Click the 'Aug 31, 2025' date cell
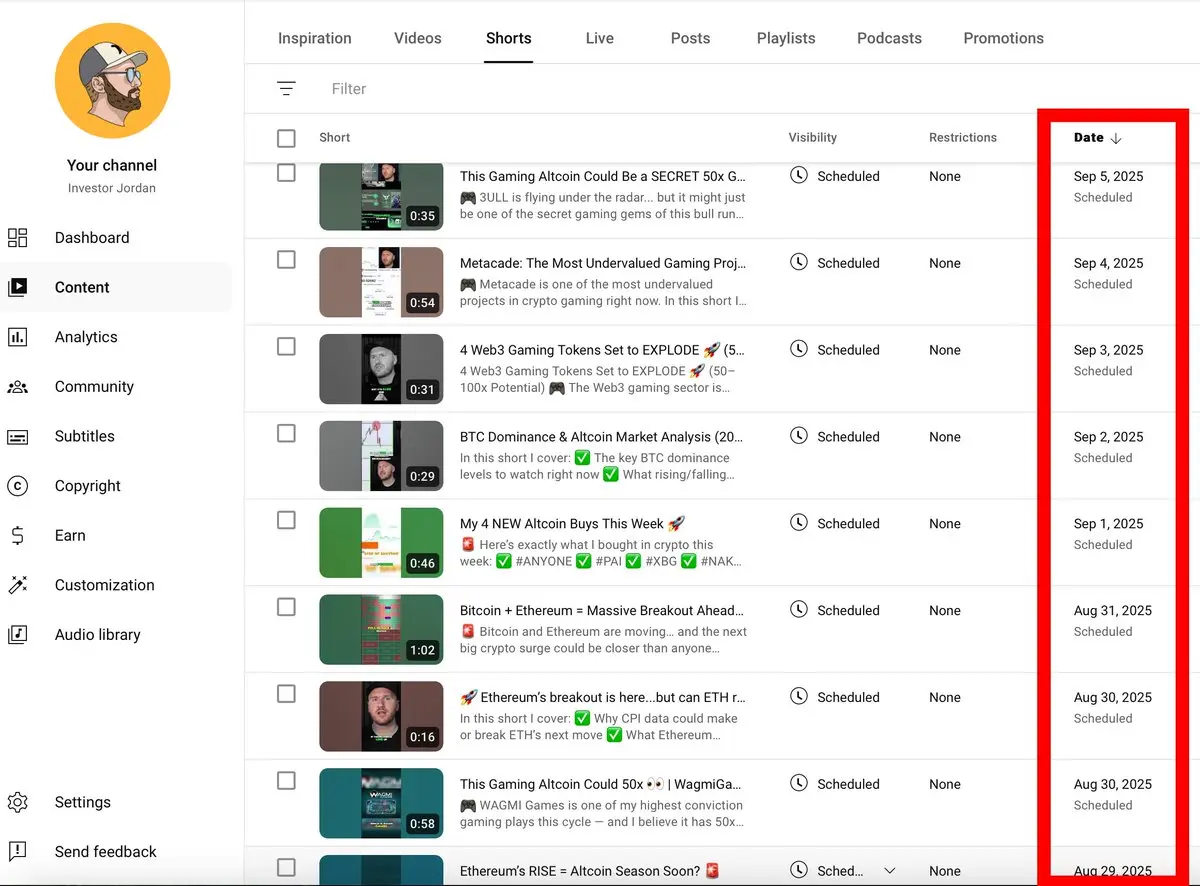The width and height of the screenshot is (1200, 886). (x=1113, y=611)
